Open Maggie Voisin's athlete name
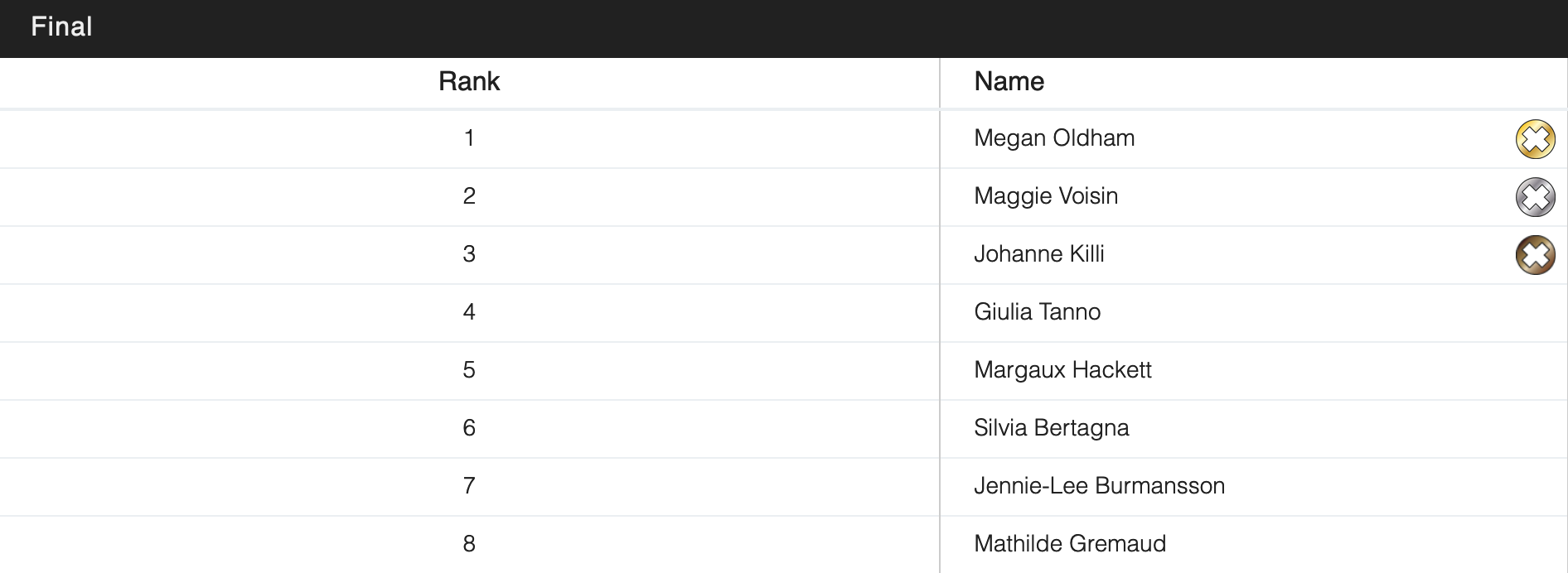 click(x=1046, y=196)
